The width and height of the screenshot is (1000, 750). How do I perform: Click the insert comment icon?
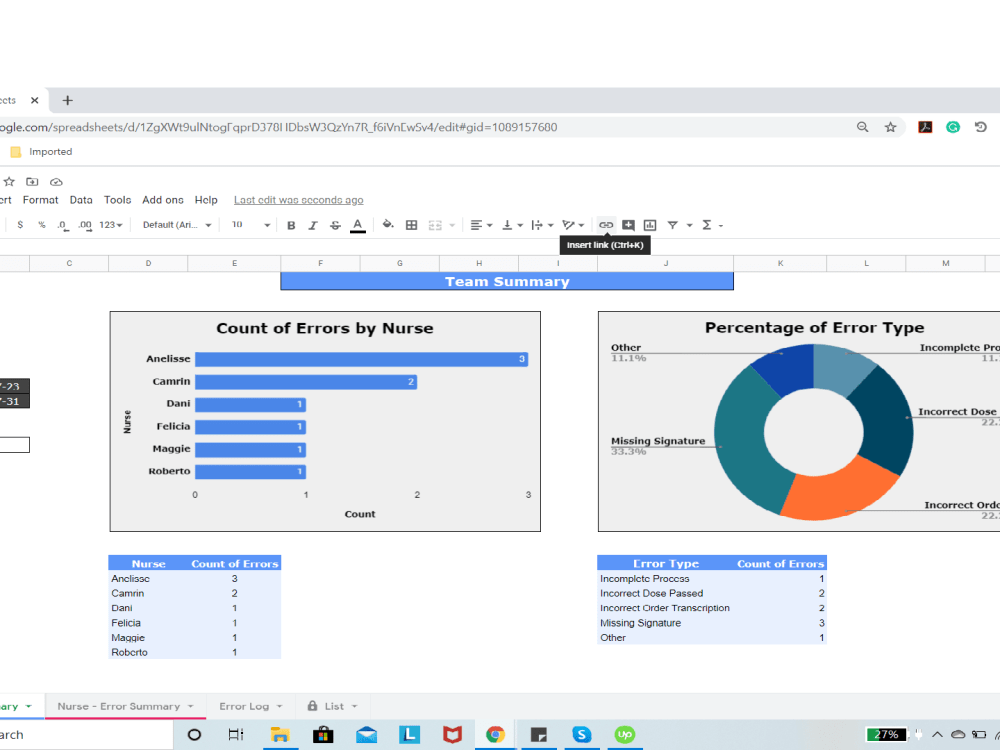[x=628, y=225]
